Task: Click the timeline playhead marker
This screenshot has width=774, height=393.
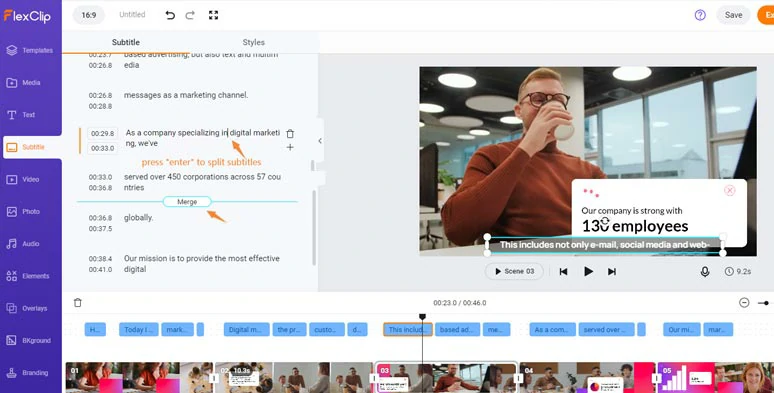Action: (422, 317)
